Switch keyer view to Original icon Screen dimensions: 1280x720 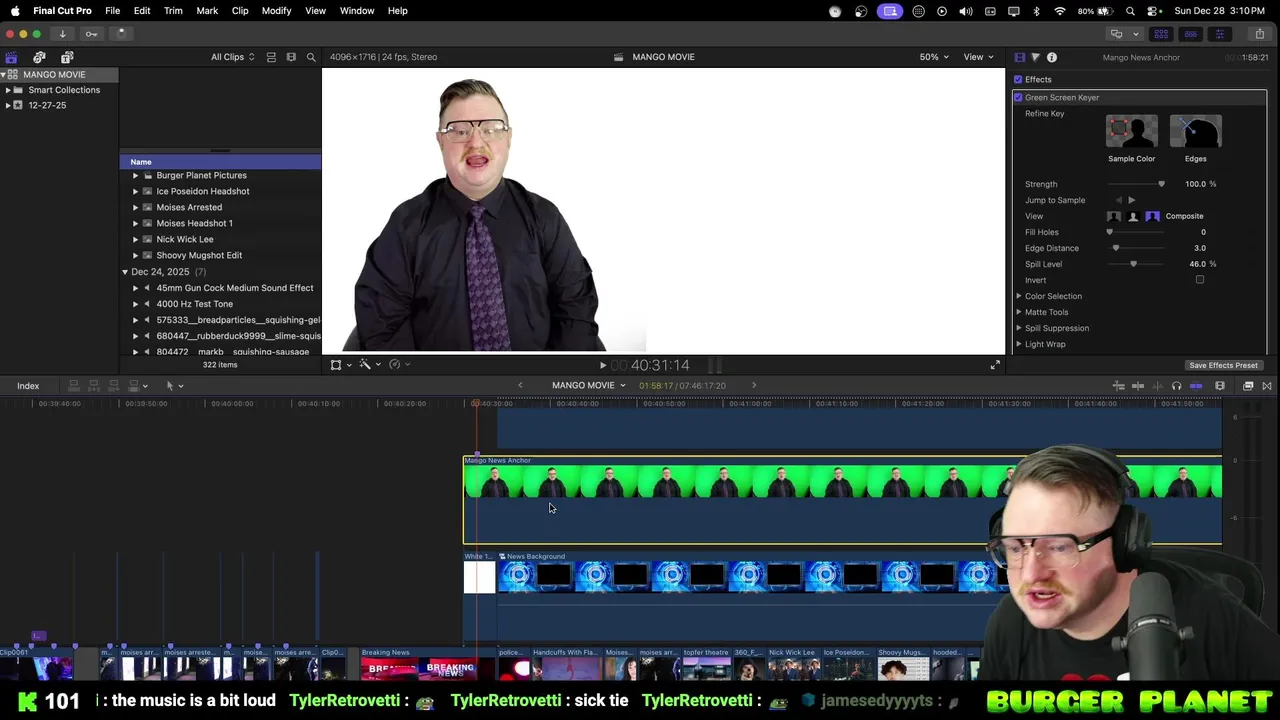1114,216
